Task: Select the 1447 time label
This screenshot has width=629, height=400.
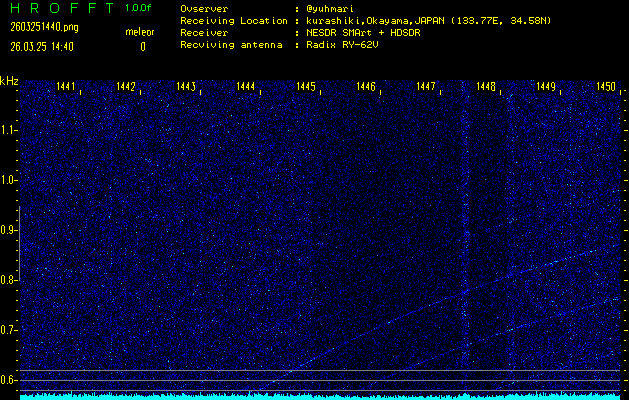Action: pyautogui.click(x=426, y=88)
